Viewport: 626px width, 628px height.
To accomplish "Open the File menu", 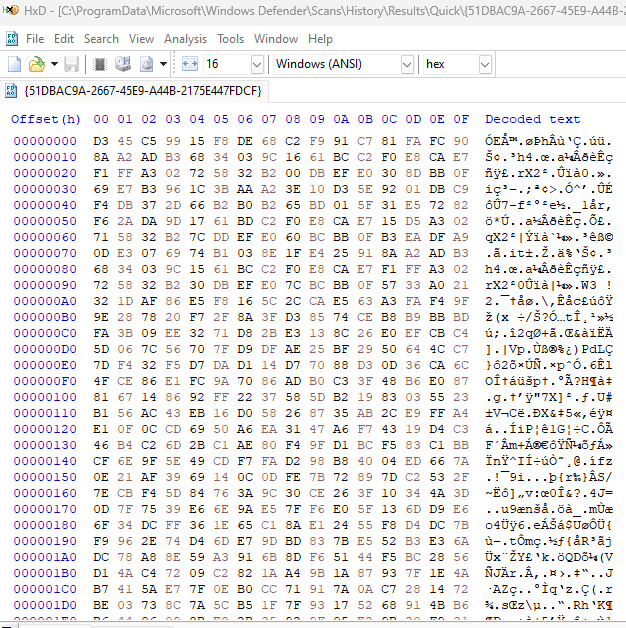I will pos(35,39).
